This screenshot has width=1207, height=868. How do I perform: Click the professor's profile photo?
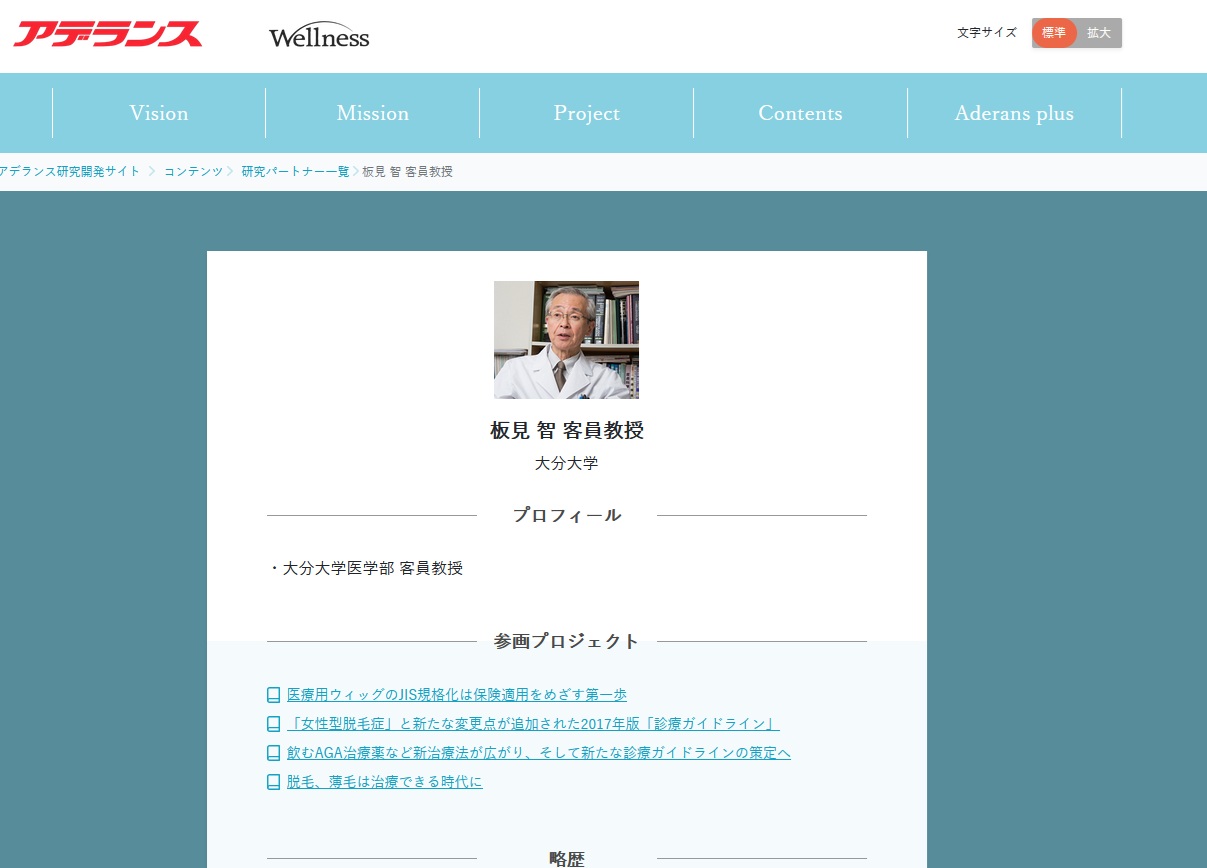[566, 340]
